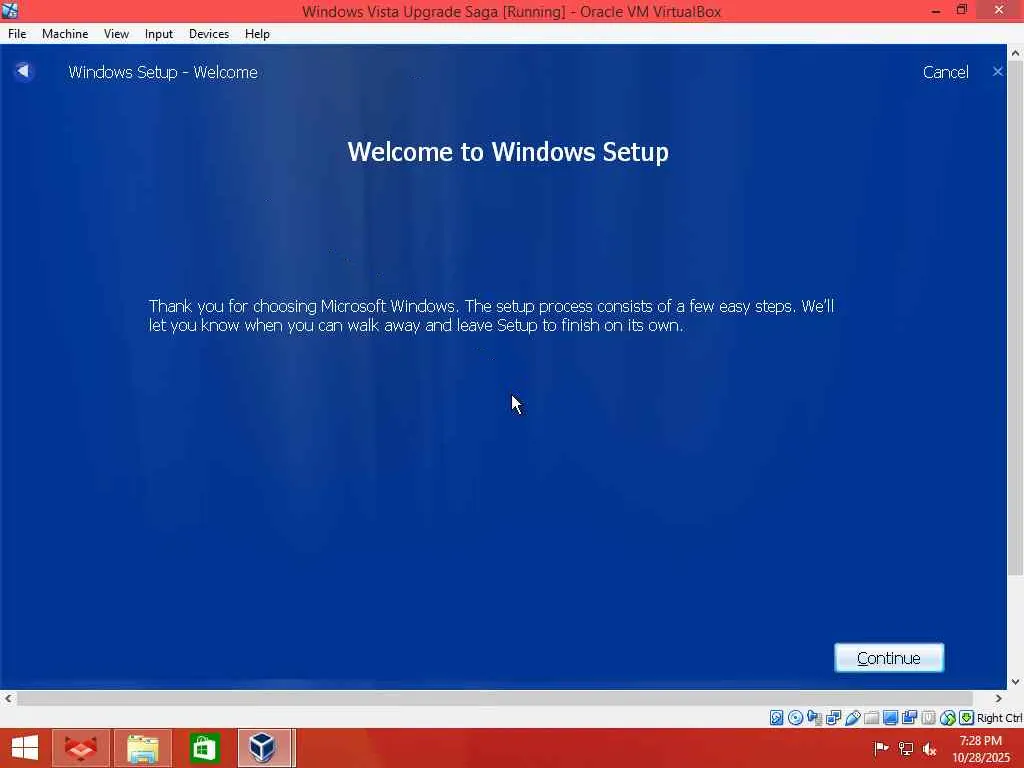
Task: Click the display settings status icon
Action: tap(890, 718)
